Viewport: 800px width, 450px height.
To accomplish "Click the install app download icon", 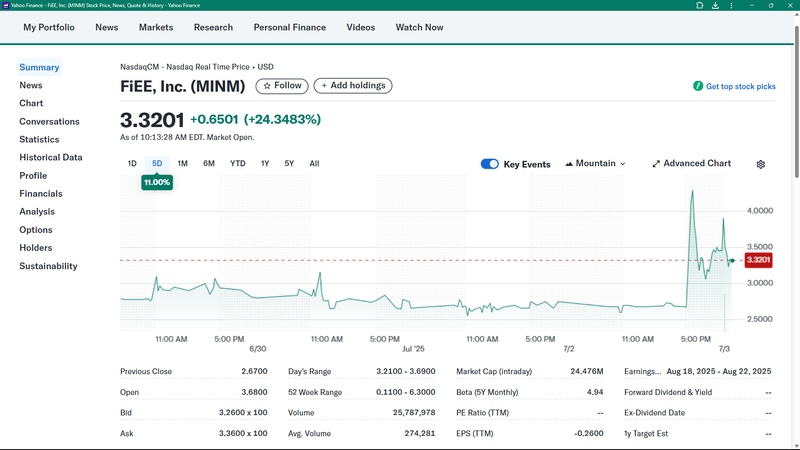I will tap(715, 5).
